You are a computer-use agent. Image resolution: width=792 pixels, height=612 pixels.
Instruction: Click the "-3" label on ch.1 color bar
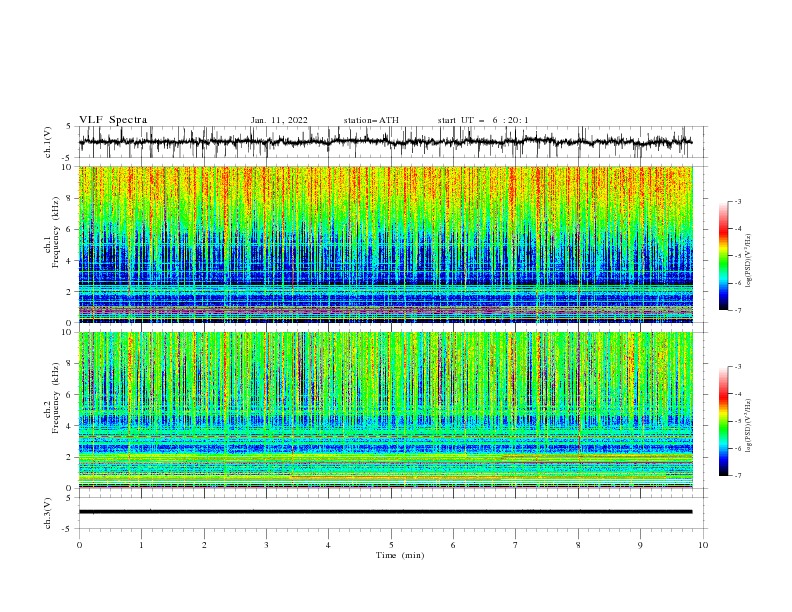coord(738,201)
